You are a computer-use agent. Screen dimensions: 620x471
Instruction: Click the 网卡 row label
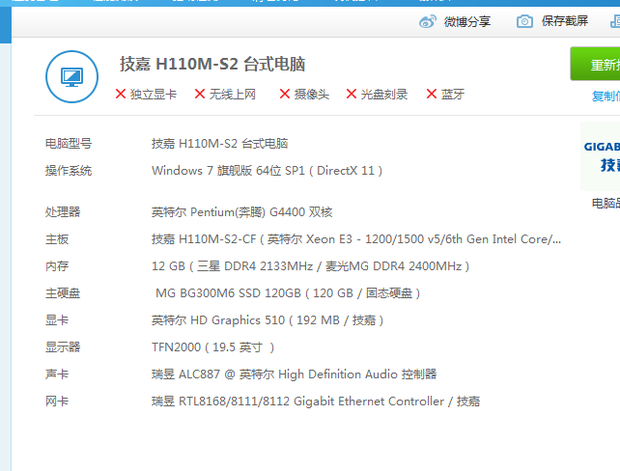[x=57, y=401]
